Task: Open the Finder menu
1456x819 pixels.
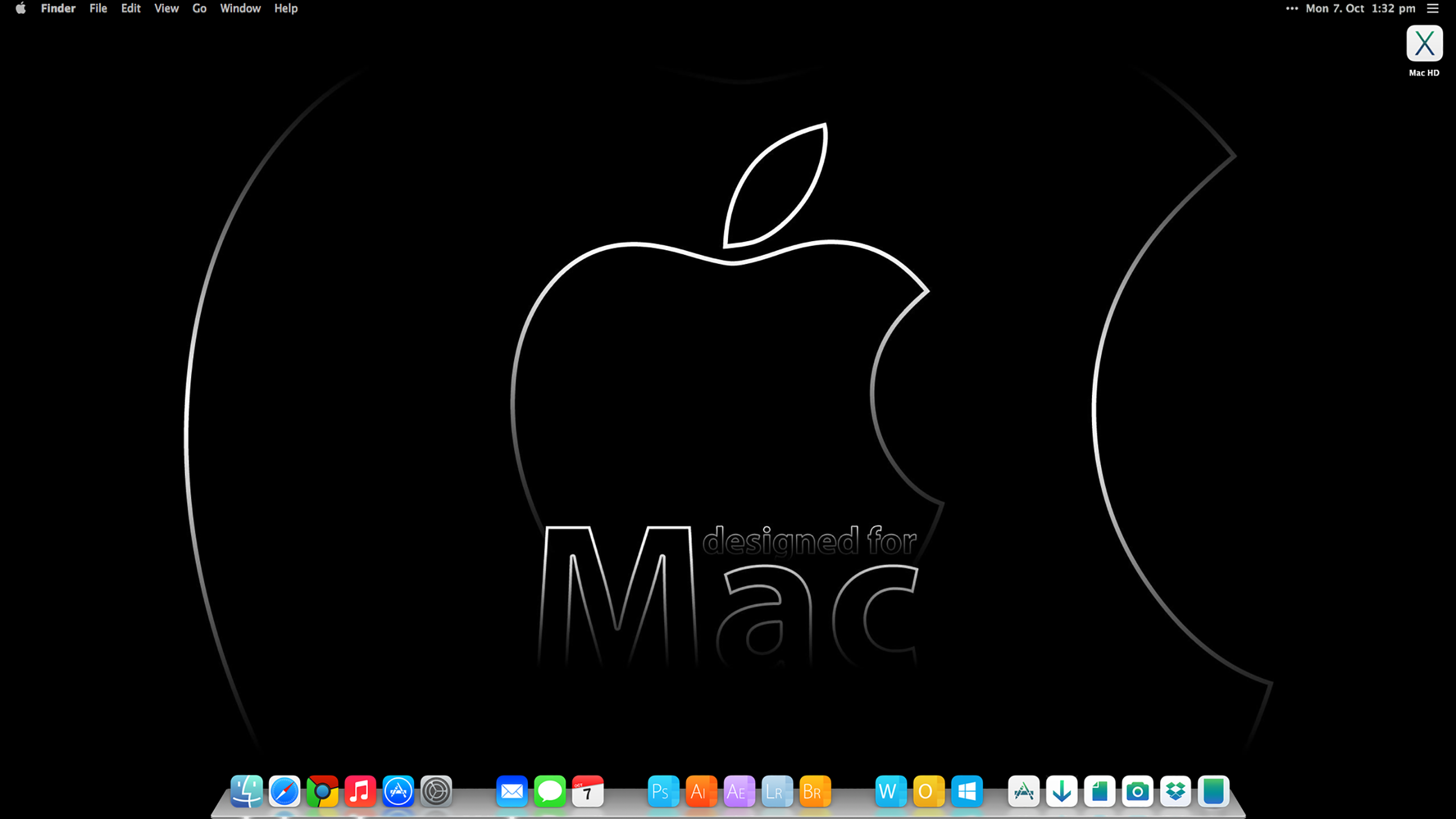Action: pos(58,9)
